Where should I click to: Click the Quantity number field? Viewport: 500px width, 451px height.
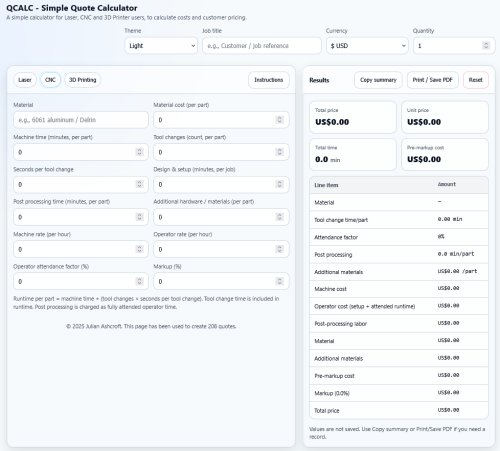[x=454, y=46]
